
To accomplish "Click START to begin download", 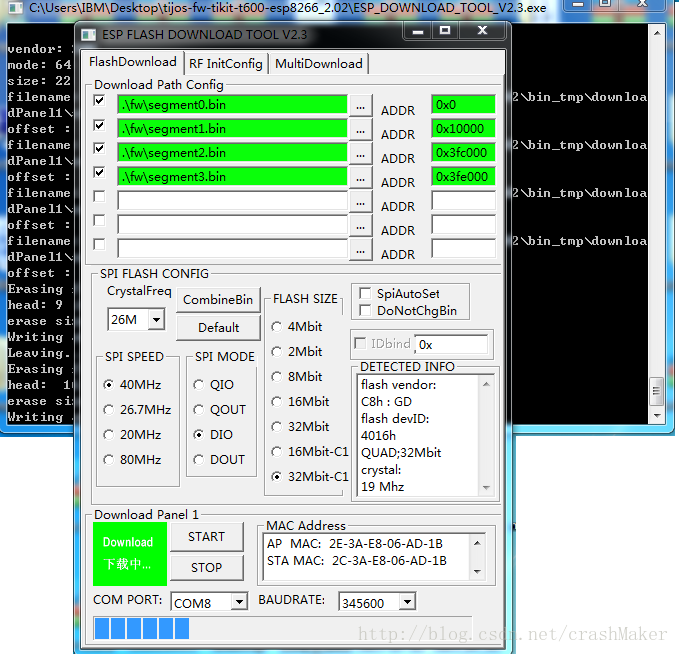I will (x=207, y=537).
